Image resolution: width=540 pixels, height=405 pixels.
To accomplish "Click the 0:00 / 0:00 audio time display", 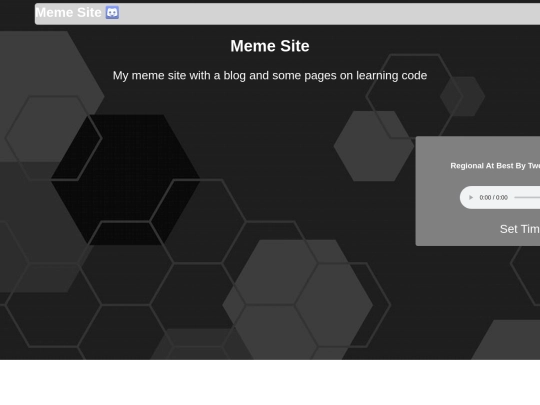I will pos(494,197).
